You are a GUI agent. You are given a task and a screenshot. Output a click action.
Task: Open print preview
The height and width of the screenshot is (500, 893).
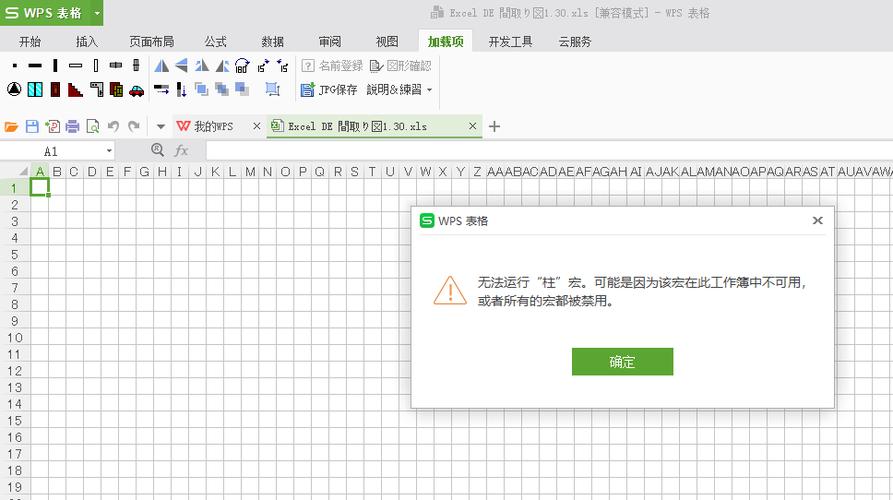93,126
